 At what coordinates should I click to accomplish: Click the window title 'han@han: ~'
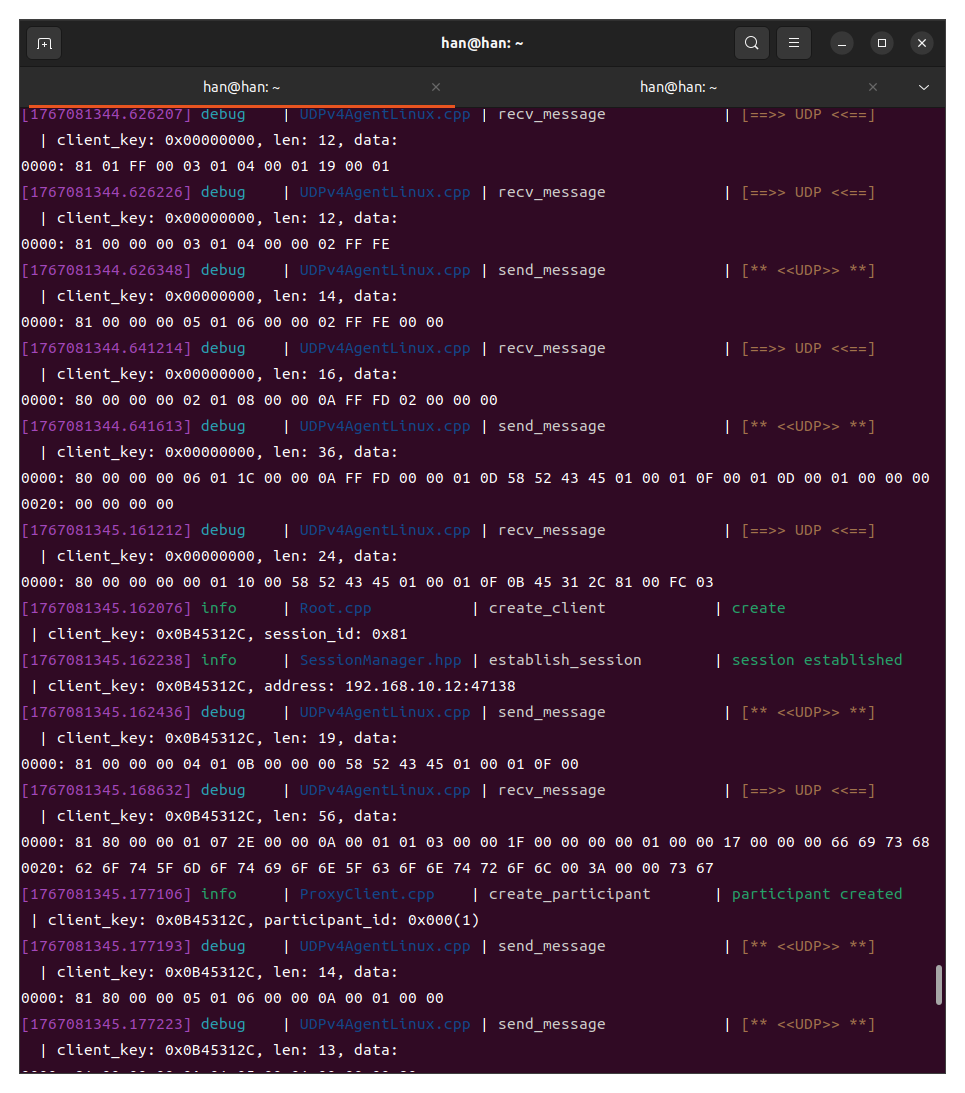(x=482, y=43)
